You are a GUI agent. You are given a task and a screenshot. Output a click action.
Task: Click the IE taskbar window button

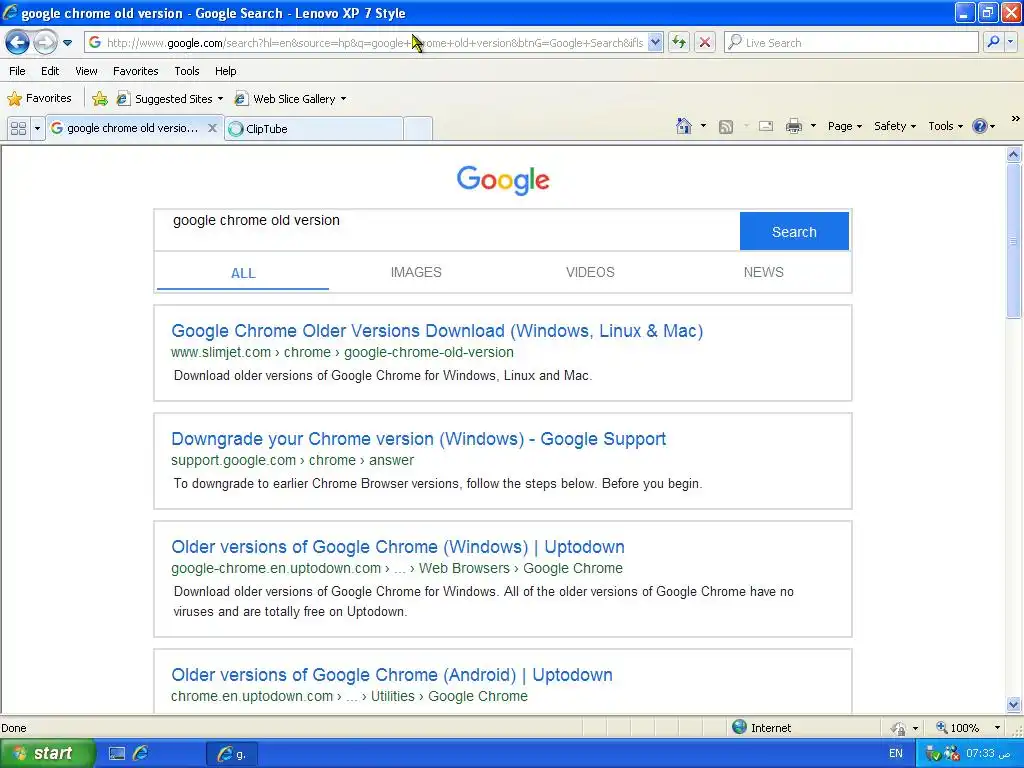click(x=232, y=754)
